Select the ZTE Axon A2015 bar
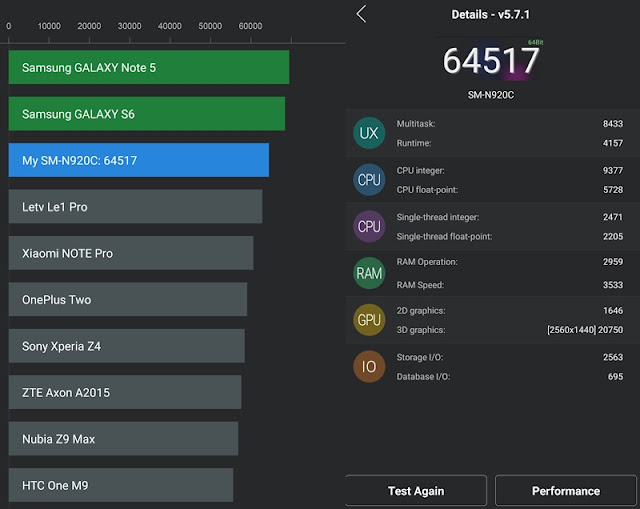 tap(125, 392)
